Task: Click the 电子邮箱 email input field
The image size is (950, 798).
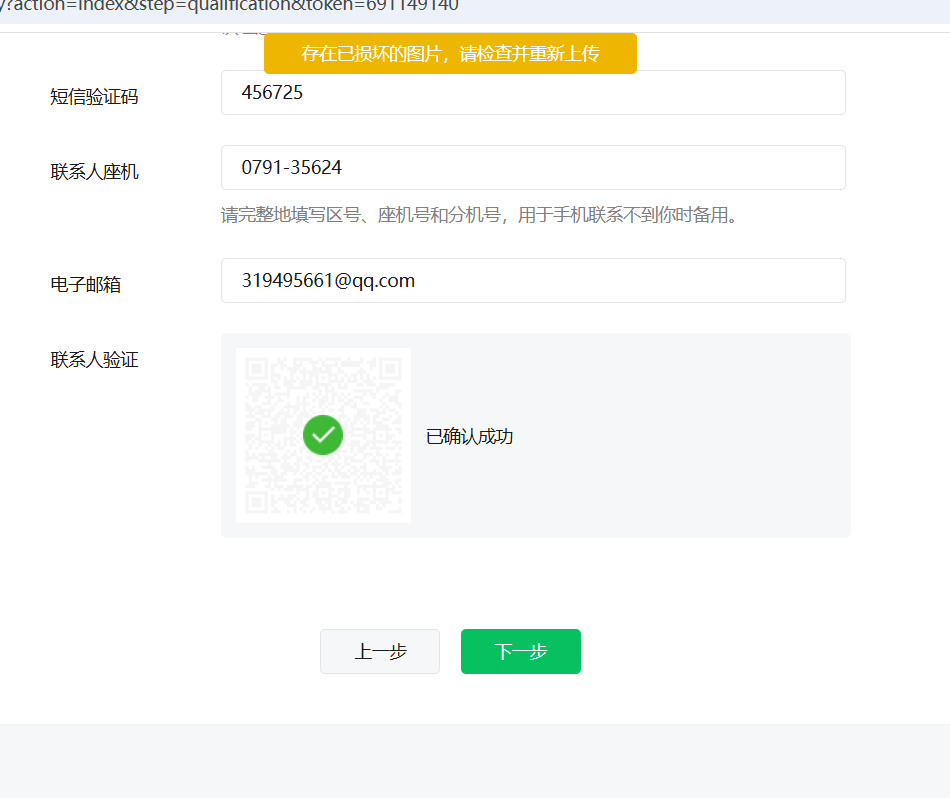Action: 533,281
